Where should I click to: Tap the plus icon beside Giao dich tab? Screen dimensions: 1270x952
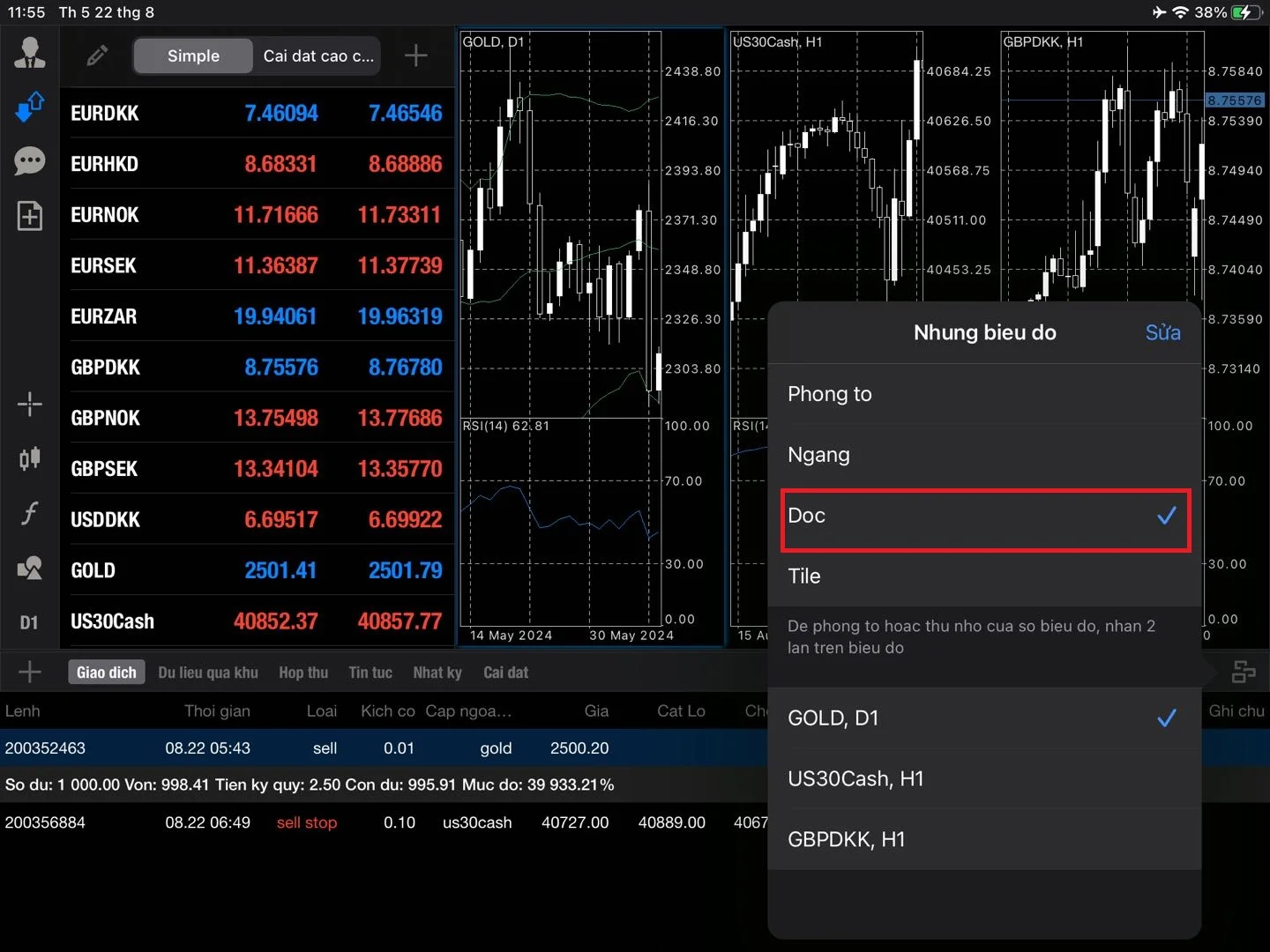point(30,672)
